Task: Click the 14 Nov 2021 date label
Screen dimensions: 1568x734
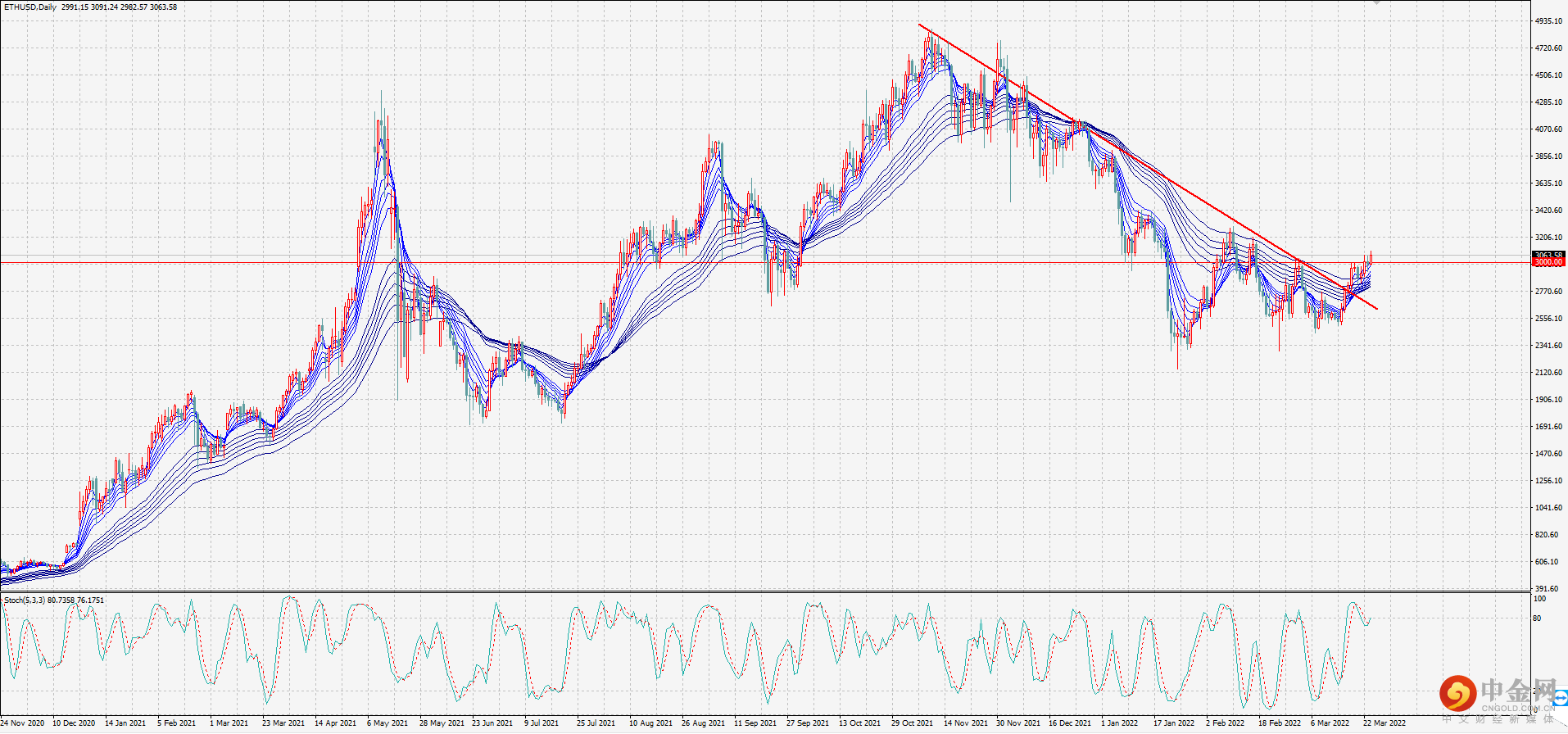Action: point(966,723)
